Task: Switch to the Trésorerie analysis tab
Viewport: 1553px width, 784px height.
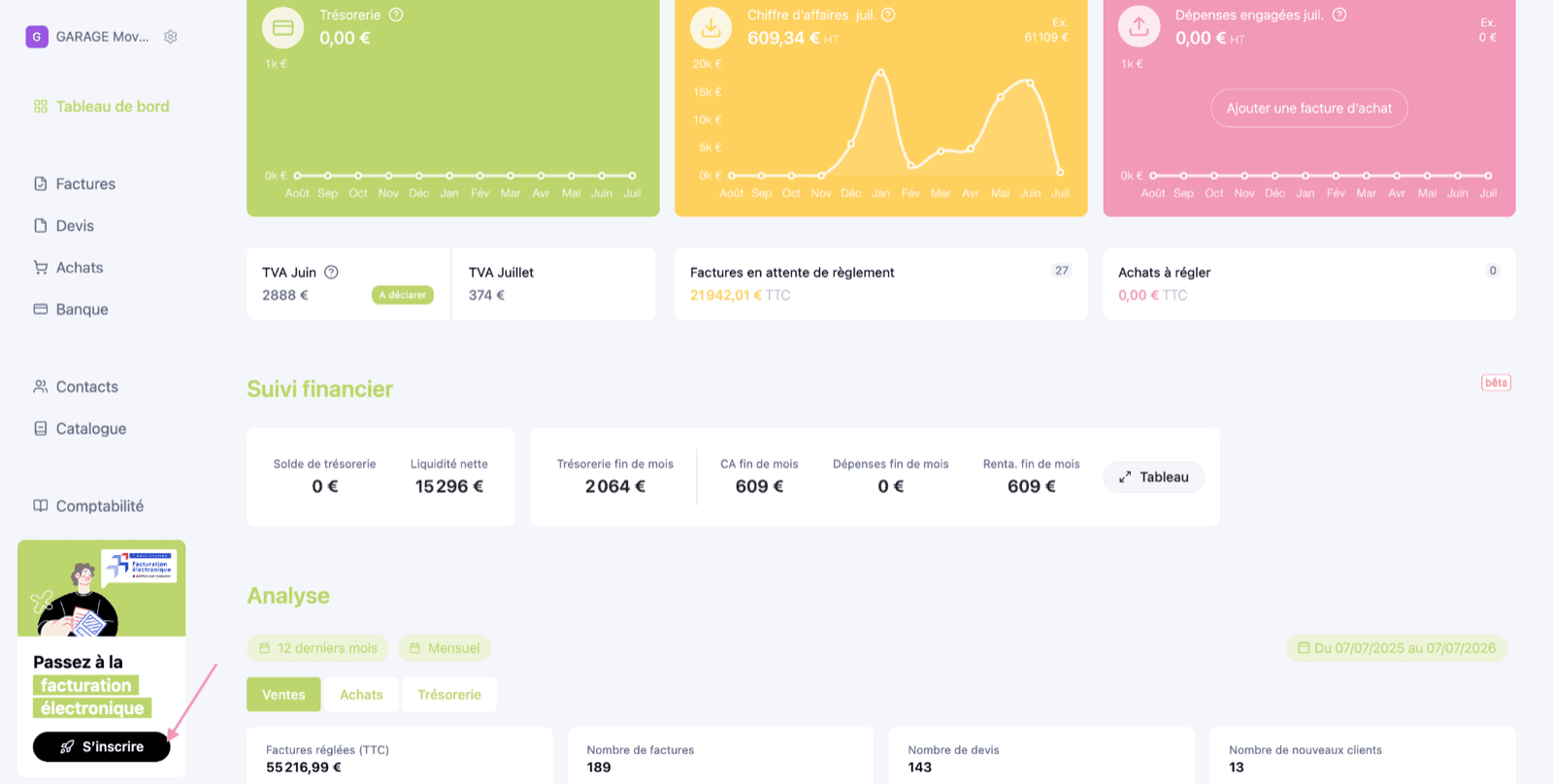Action: coord(449,695)
